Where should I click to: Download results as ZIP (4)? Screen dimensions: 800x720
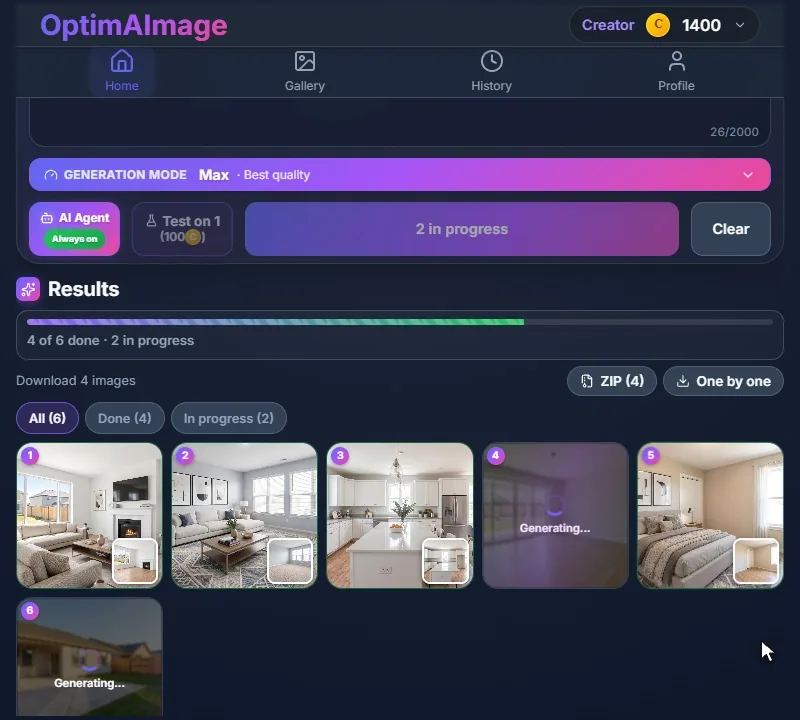point(612,381)
